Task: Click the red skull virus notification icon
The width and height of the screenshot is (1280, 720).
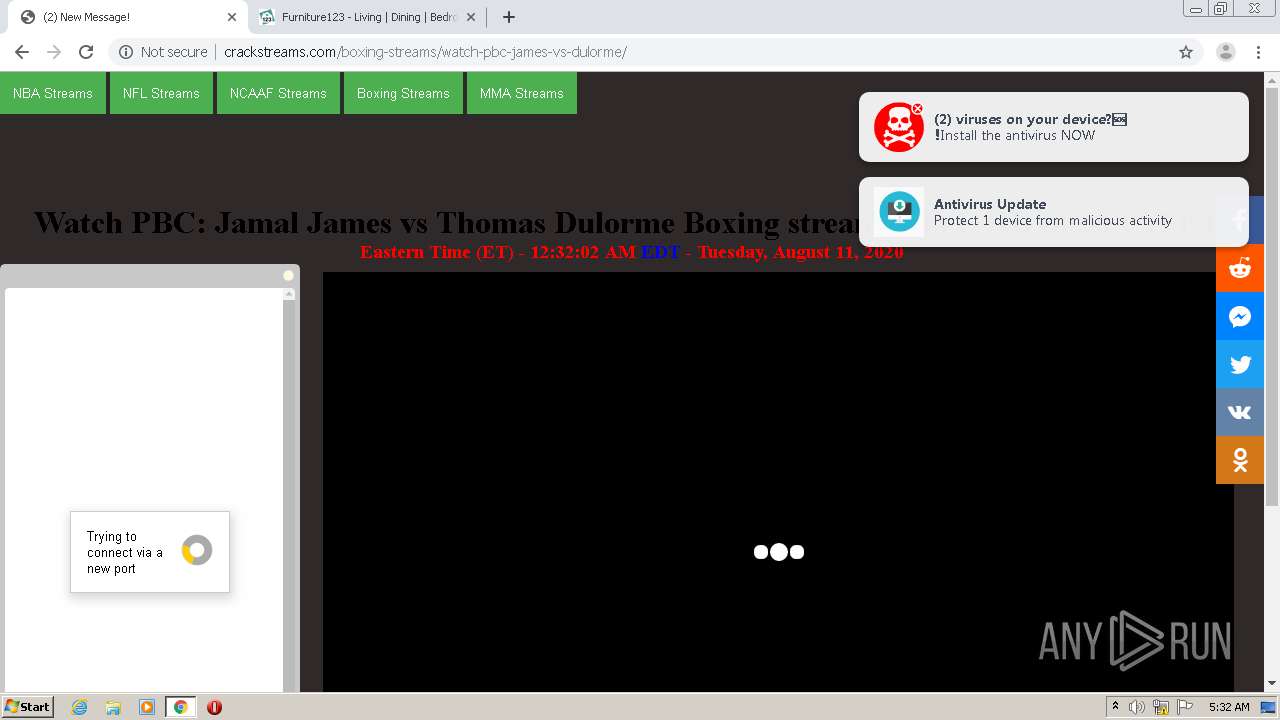Action: (x=898, y=127)
